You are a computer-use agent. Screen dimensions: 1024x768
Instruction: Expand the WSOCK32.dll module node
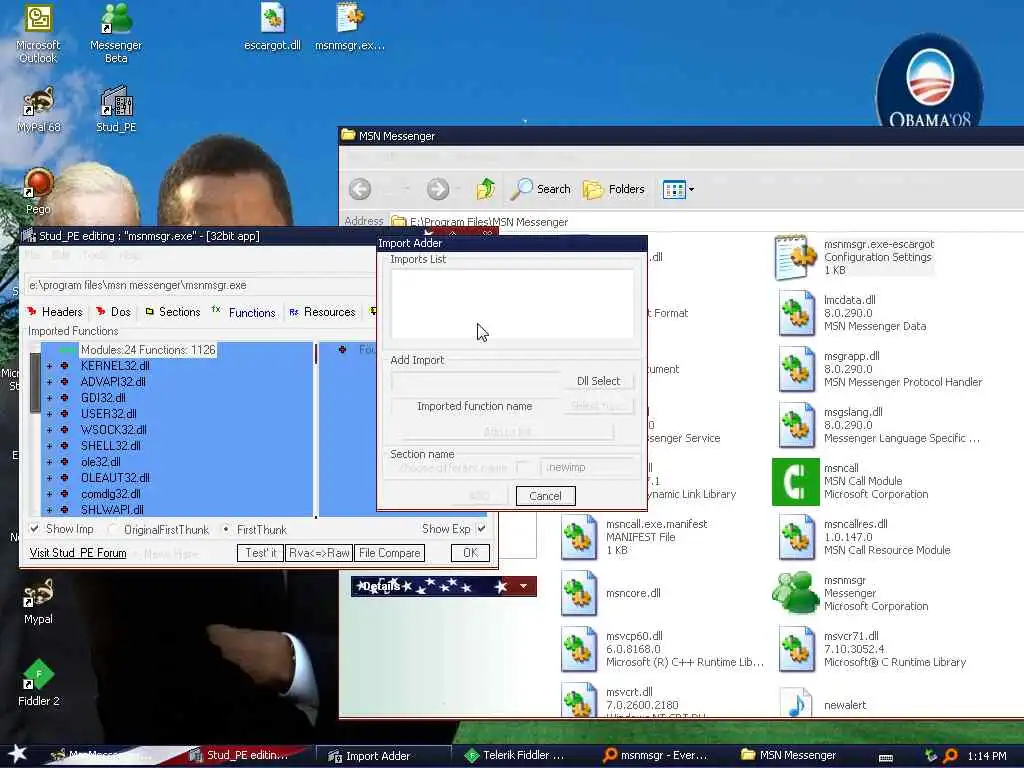coord(50,430)
